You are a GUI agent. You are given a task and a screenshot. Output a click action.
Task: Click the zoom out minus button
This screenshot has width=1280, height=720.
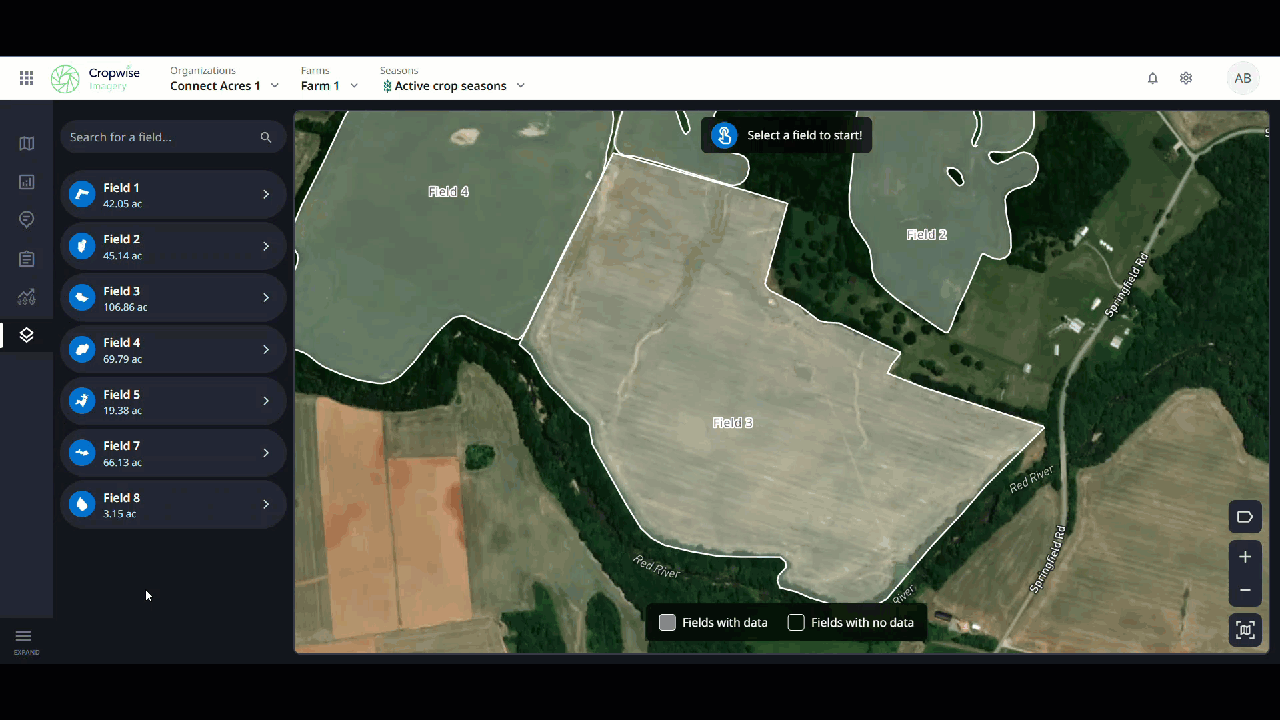[x=1245, y=590]
